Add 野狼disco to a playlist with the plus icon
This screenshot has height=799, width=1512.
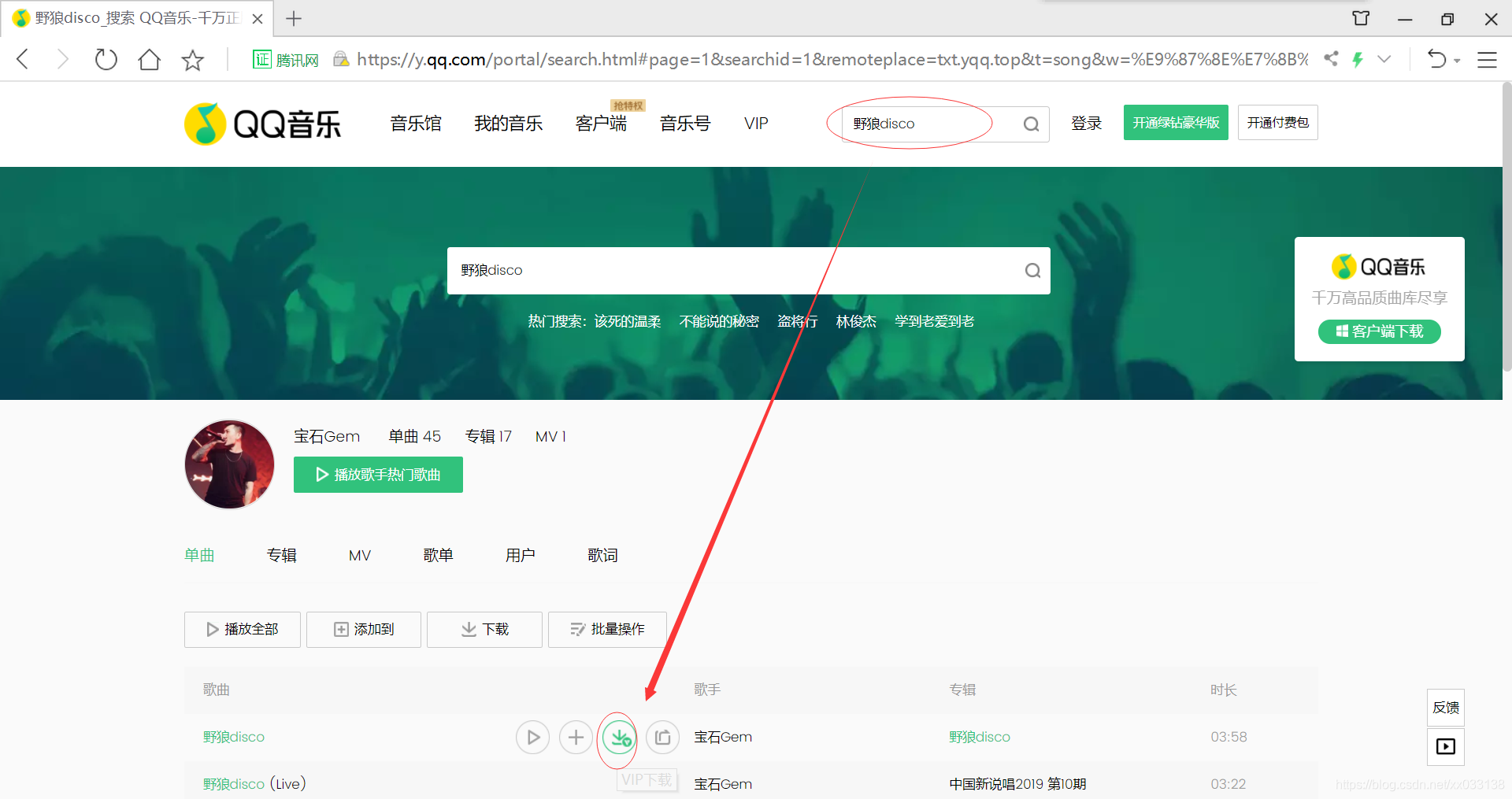[576, 737]
